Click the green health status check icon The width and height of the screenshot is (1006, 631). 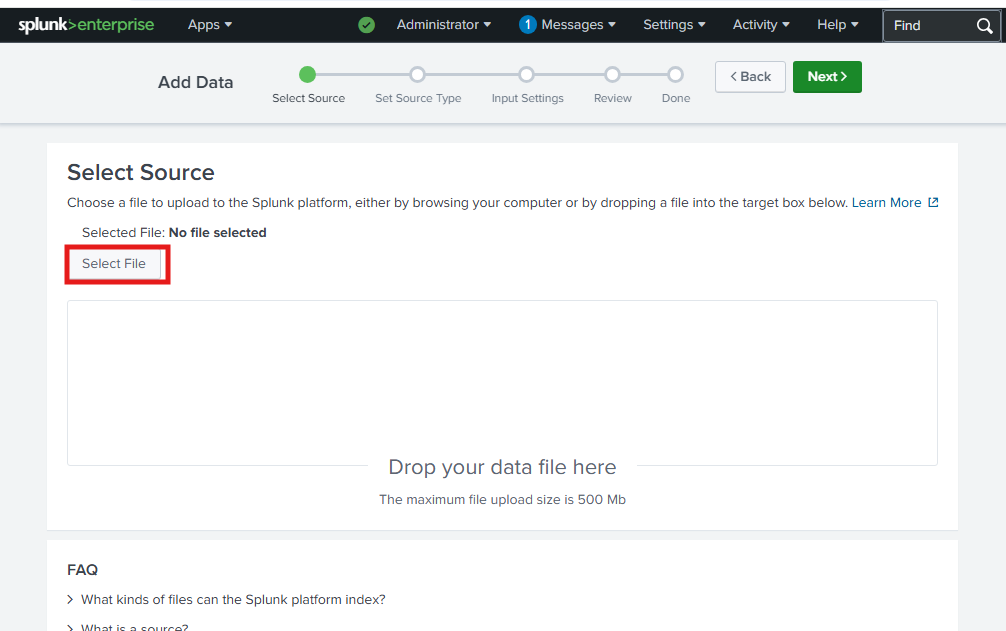pos(367,25)
